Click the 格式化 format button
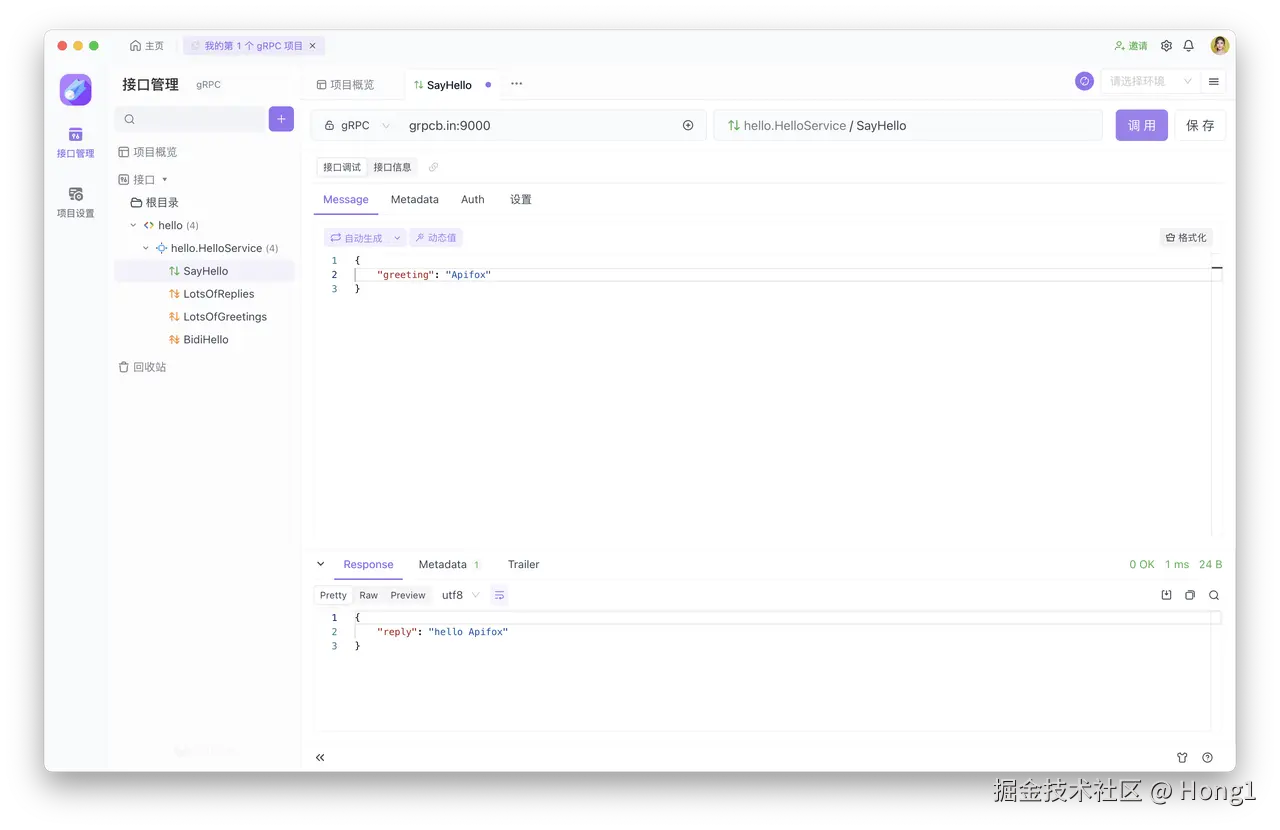1280x830 pixels. [x=1186, y=238]
